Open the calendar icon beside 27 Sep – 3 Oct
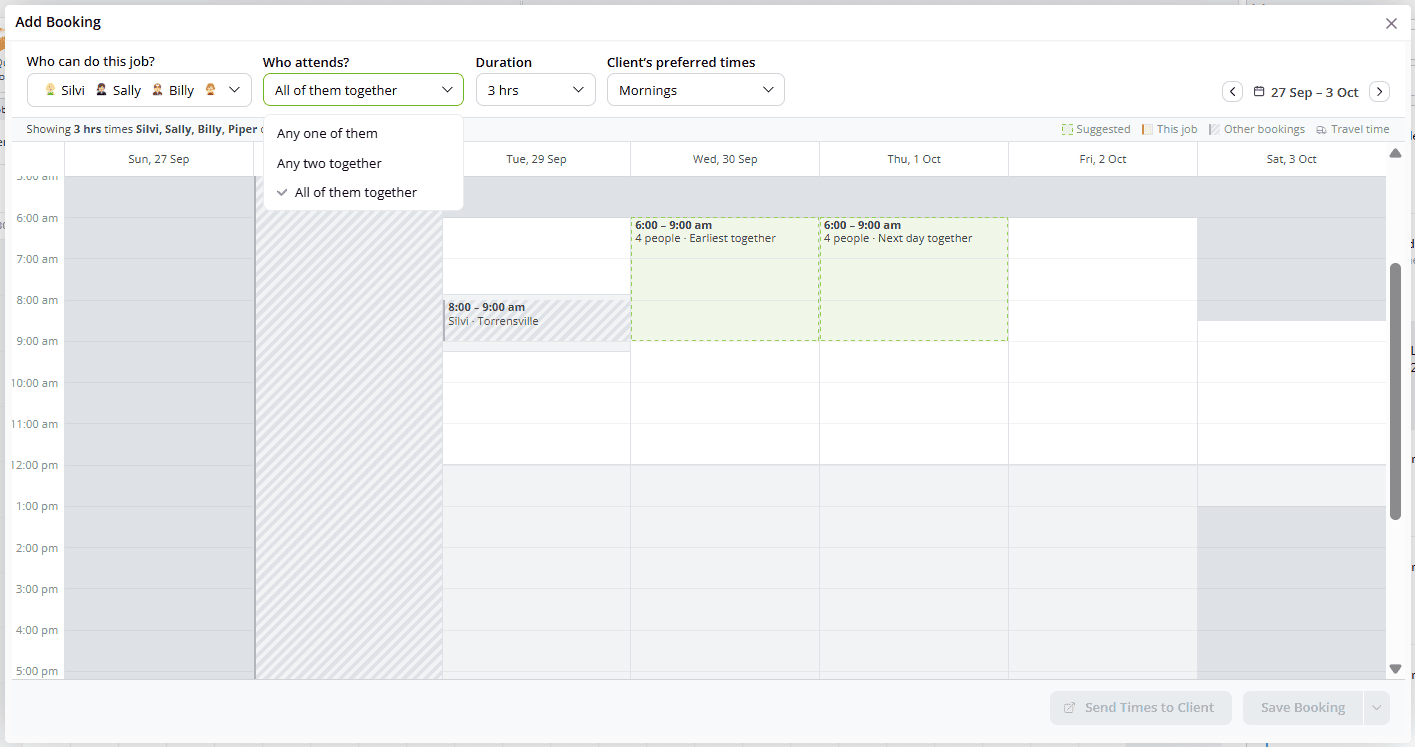This screenshot has height=747, width=1415. (x=1259, y=91)
